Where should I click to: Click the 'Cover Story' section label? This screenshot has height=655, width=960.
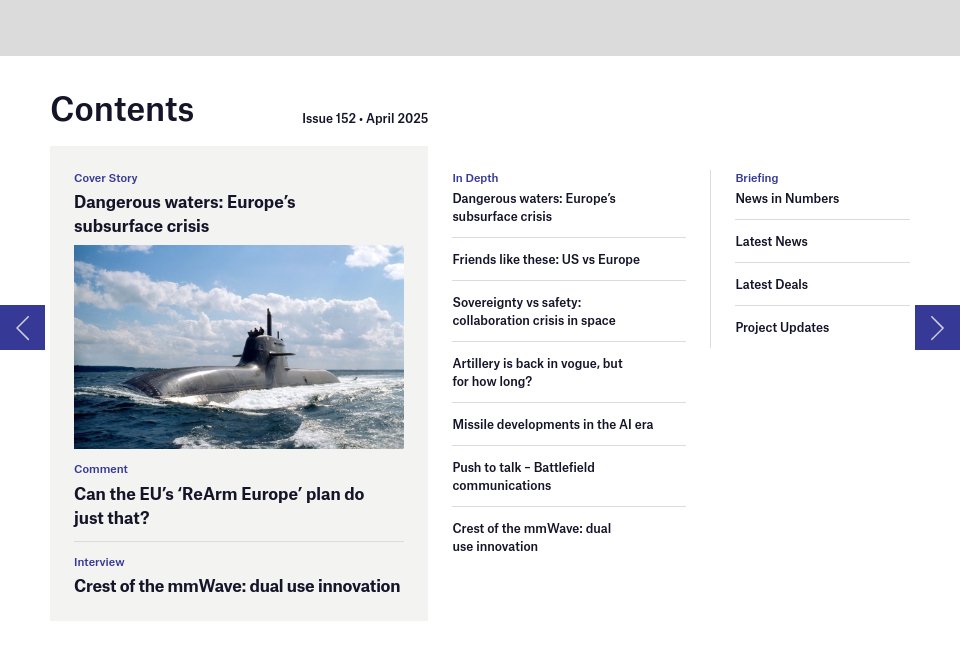click(x=105, y=178)
